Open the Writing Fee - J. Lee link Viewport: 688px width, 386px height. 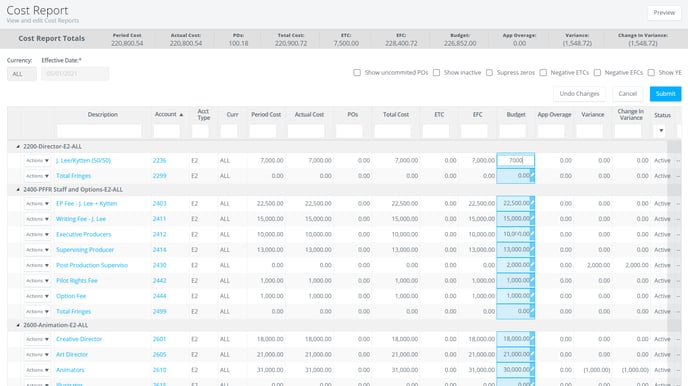[x=81, y=219]
